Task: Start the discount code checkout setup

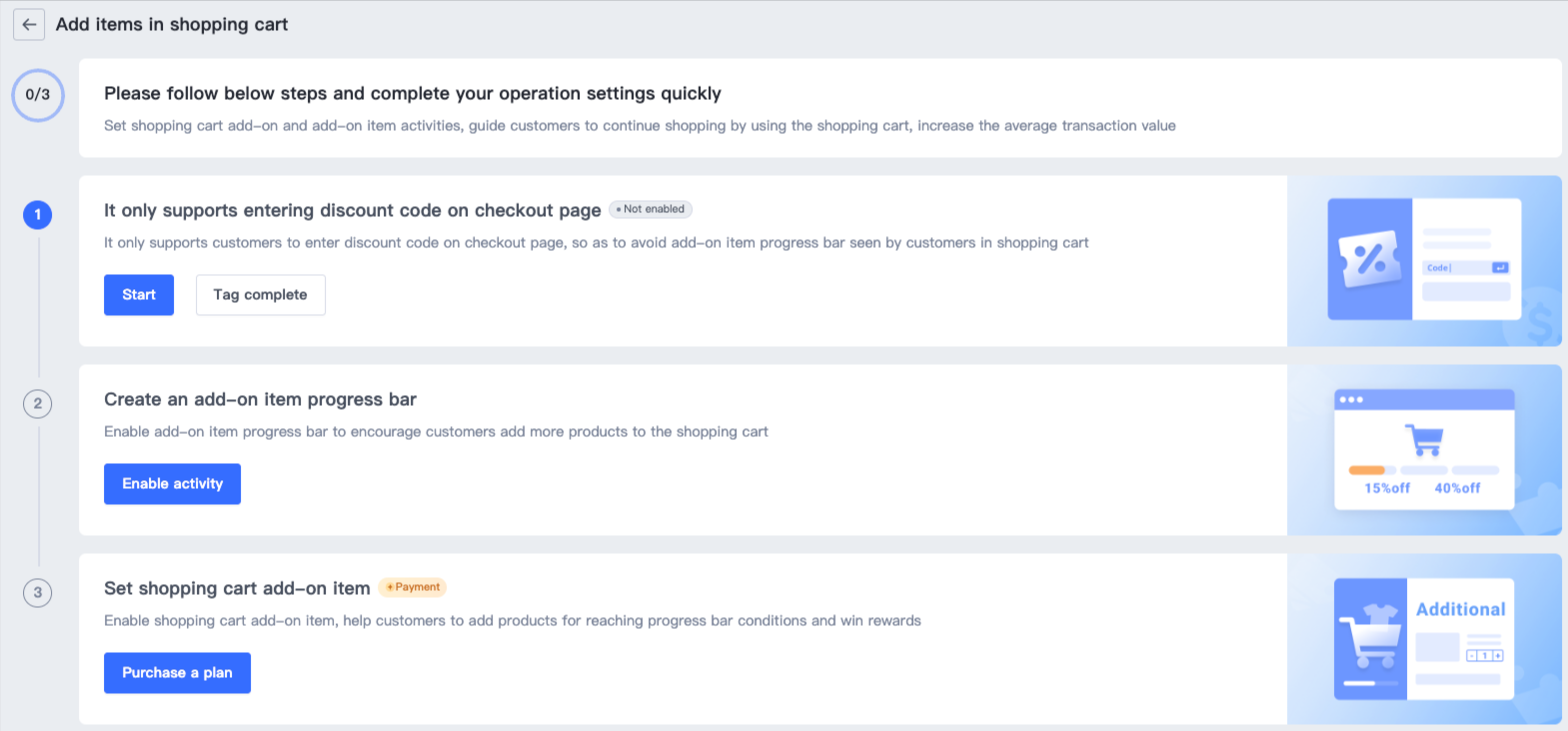Action: coord(139,295)
